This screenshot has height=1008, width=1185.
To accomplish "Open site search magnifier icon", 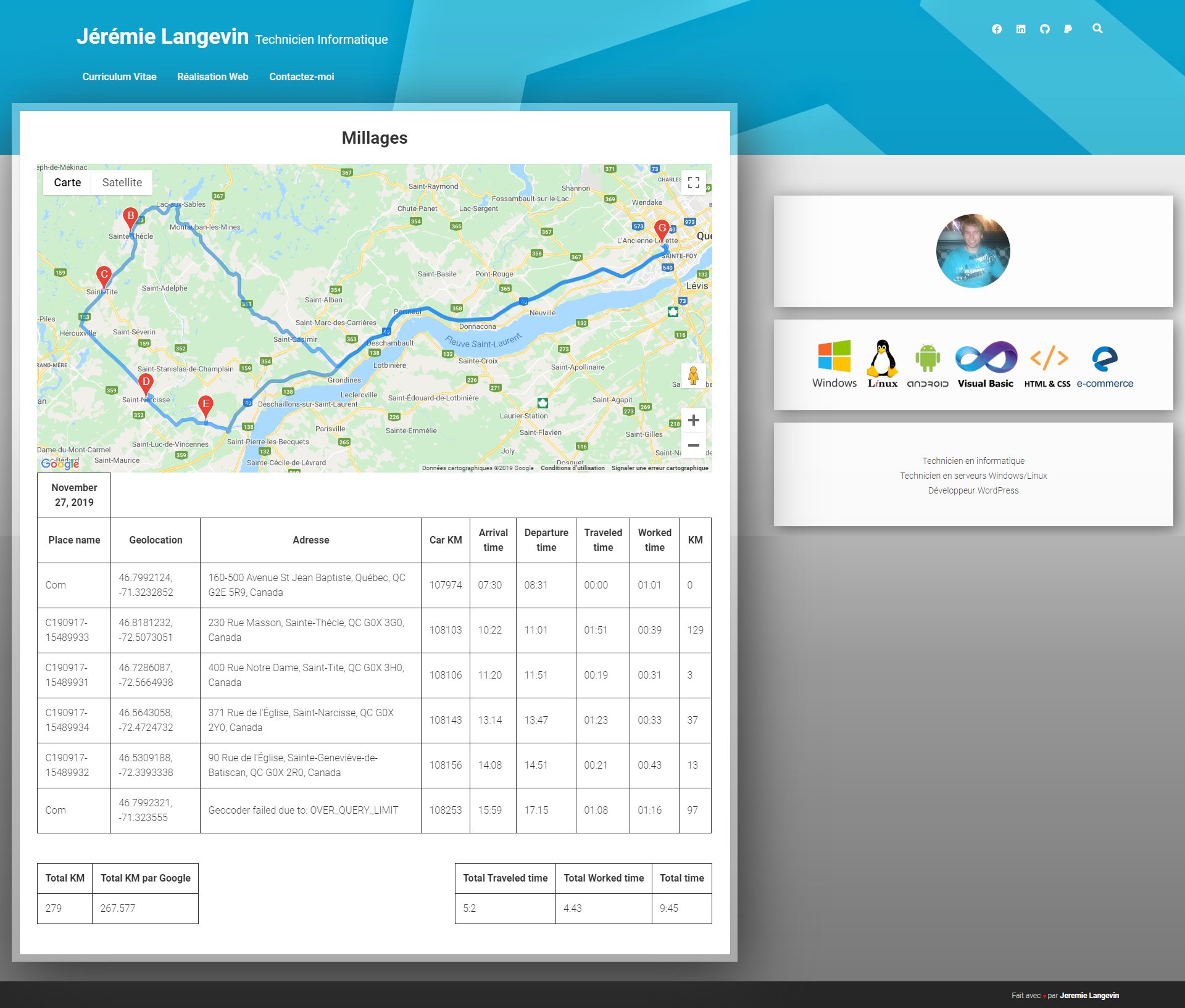I will click(x=1097, y=28).
